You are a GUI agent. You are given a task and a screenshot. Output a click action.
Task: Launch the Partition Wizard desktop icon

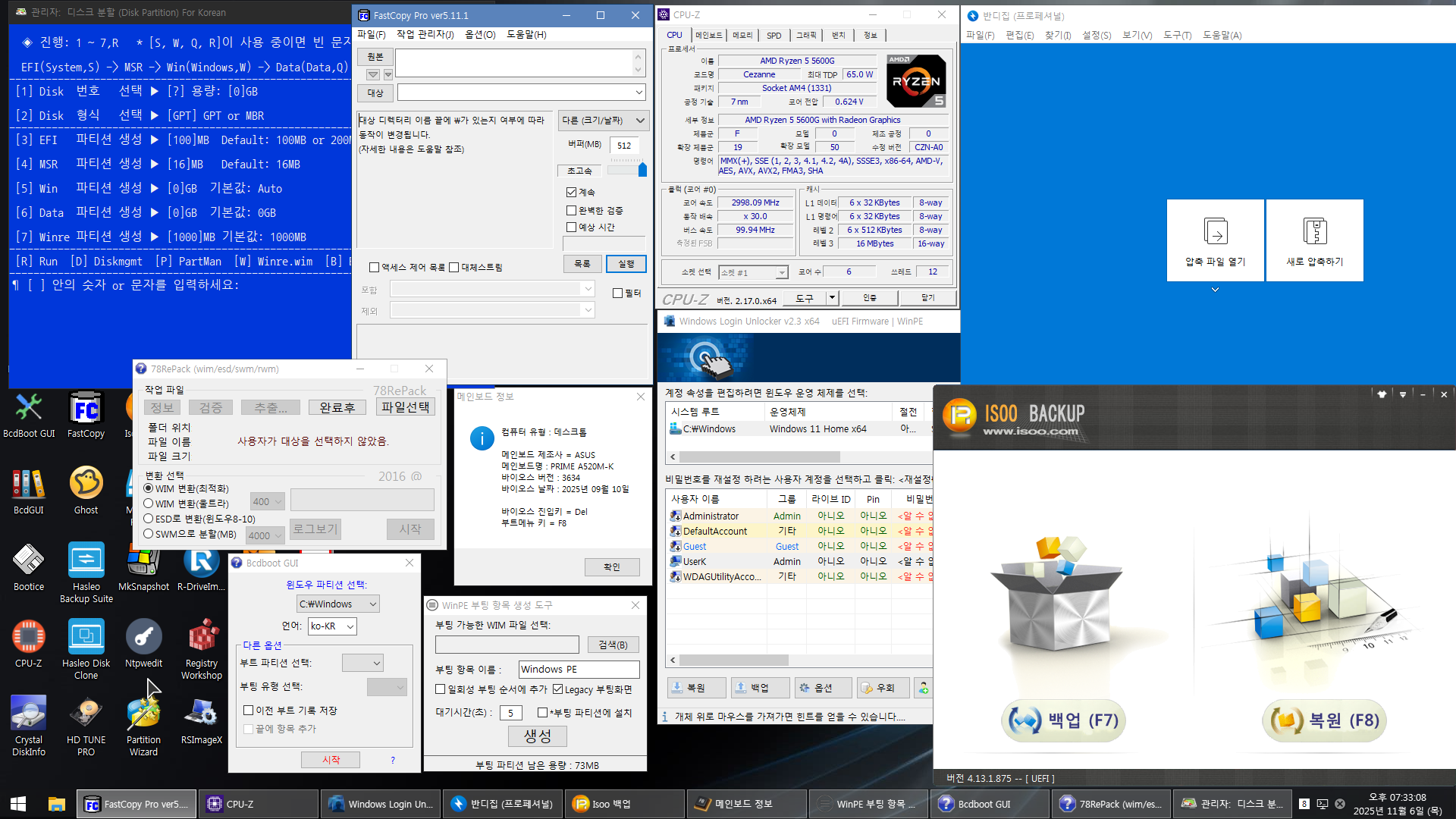tap(143, 715)
